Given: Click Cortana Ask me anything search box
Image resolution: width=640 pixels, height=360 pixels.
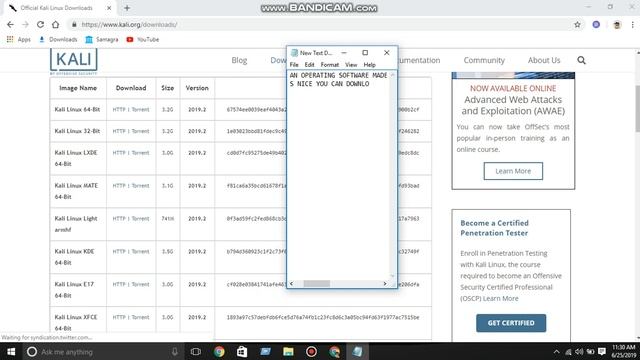Looking at the screenshot, I should (102, 351).
